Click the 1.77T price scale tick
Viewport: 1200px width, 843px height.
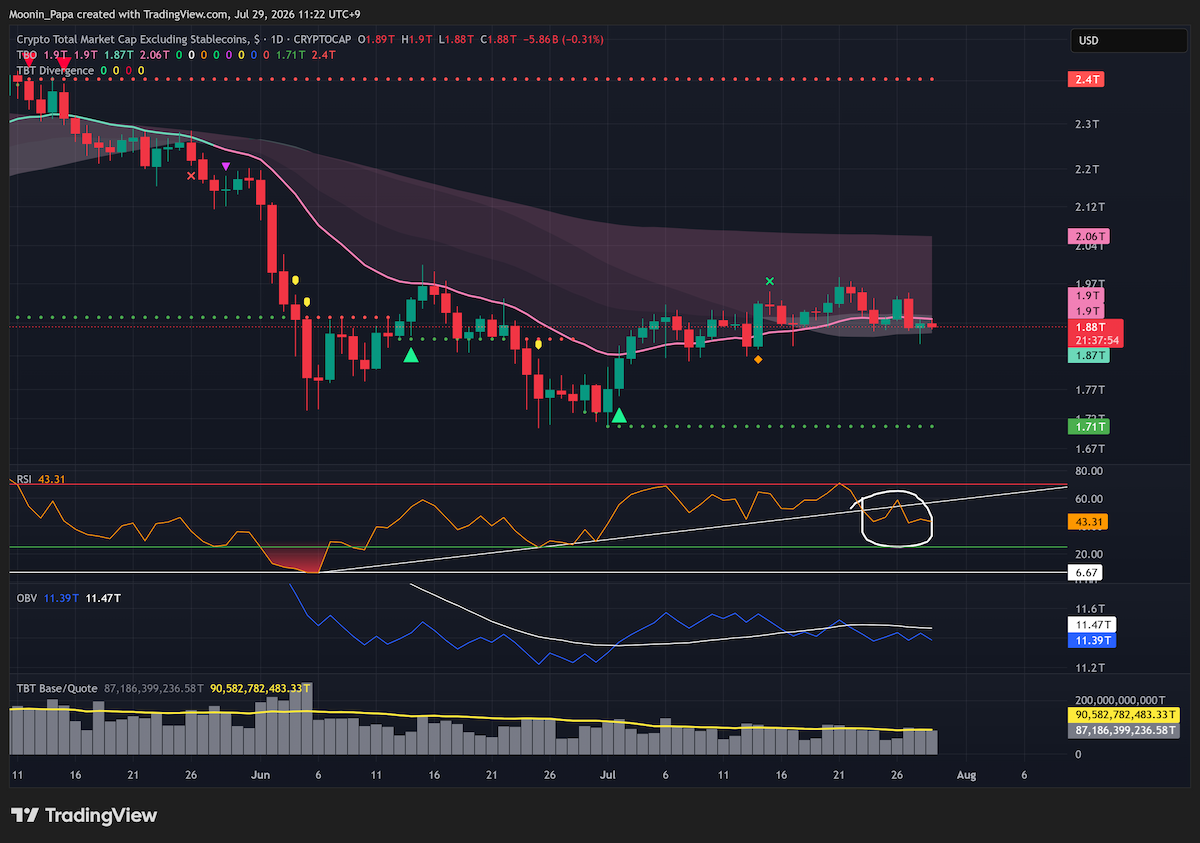point(1091,390)
